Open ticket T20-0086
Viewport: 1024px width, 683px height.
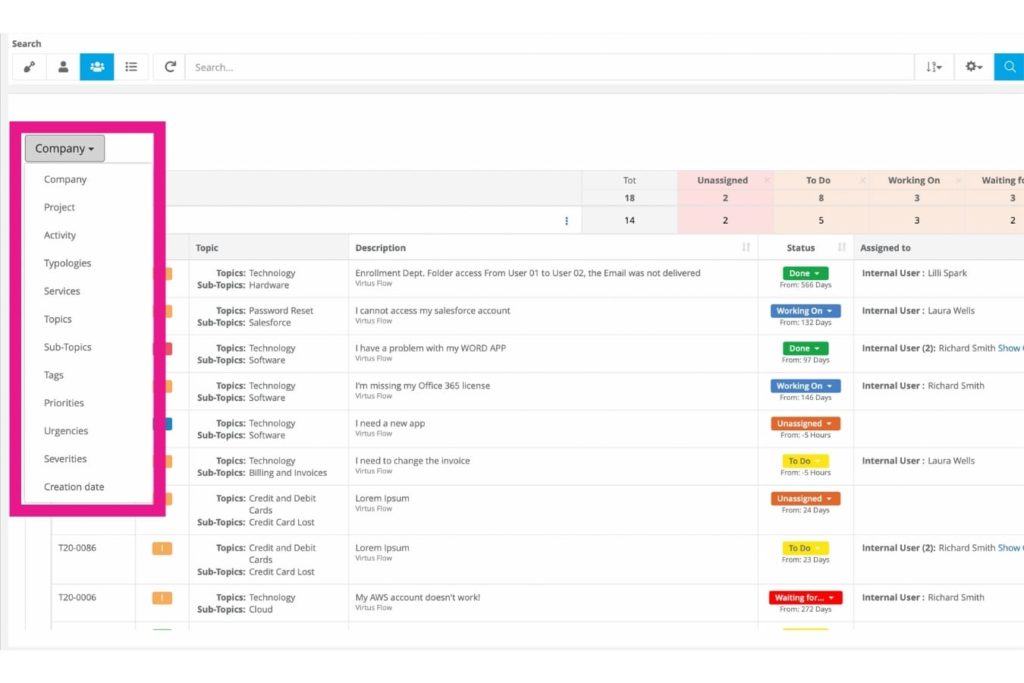click(77, 548)
